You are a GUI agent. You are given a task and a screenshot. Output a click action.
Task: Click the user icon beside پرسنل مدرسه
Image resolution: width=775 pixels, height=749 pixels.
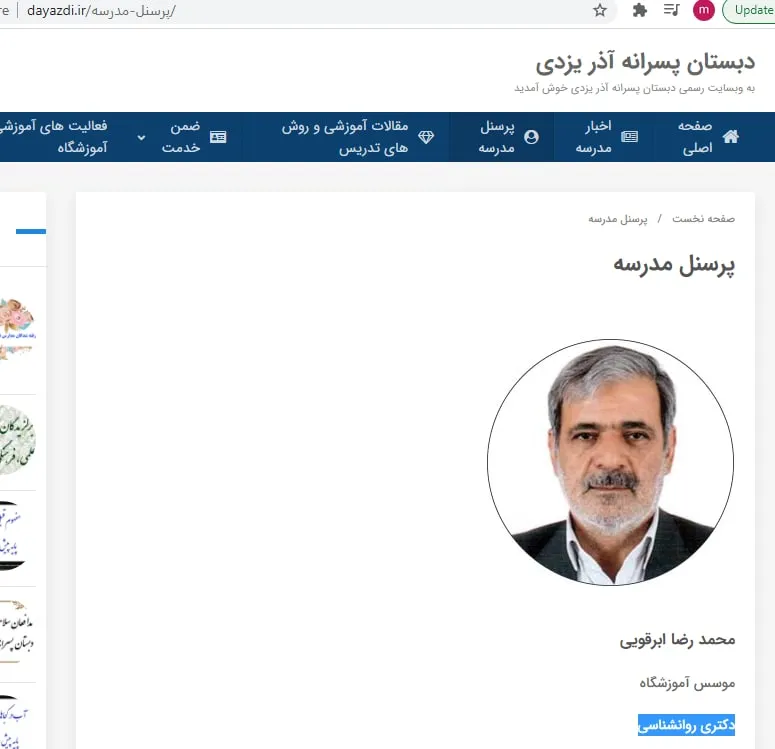tap(531, 137)
